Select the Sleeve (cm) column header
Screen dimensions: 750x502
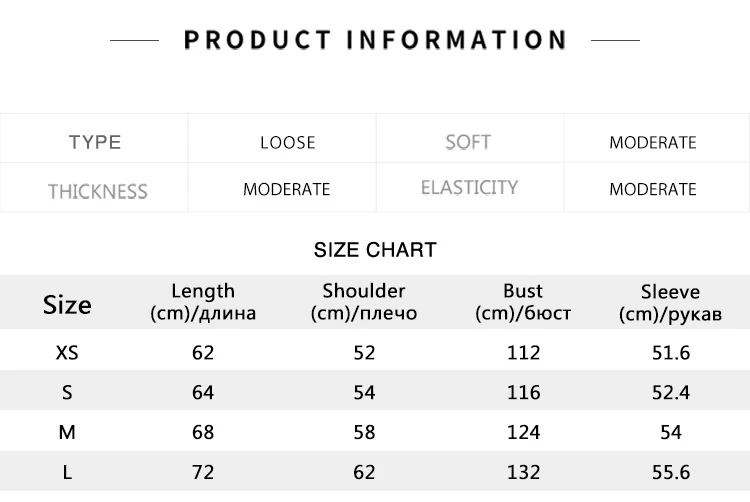670,303
